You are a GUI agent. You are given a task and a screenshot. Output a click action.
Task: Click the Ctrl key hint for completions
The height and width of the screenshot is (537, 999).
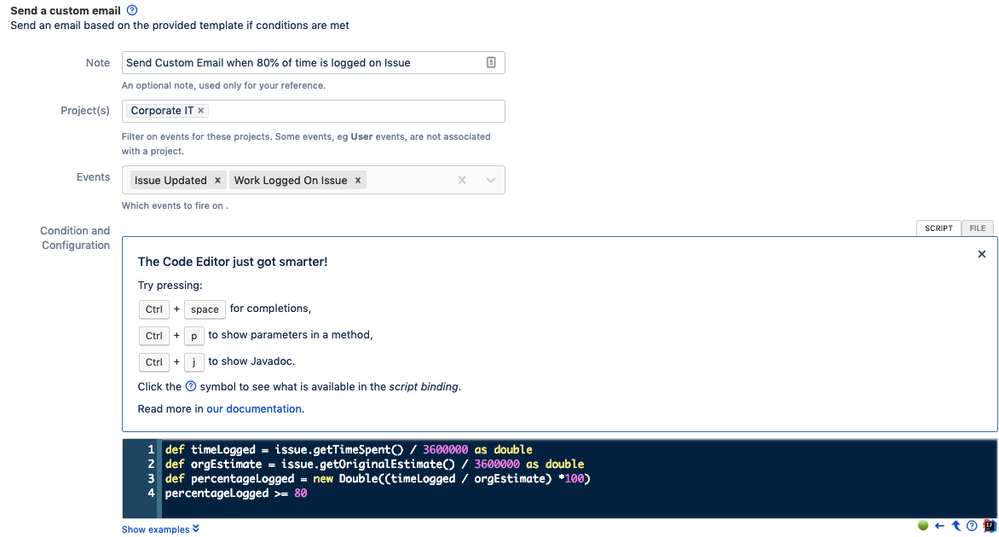(x=154, y=309)
